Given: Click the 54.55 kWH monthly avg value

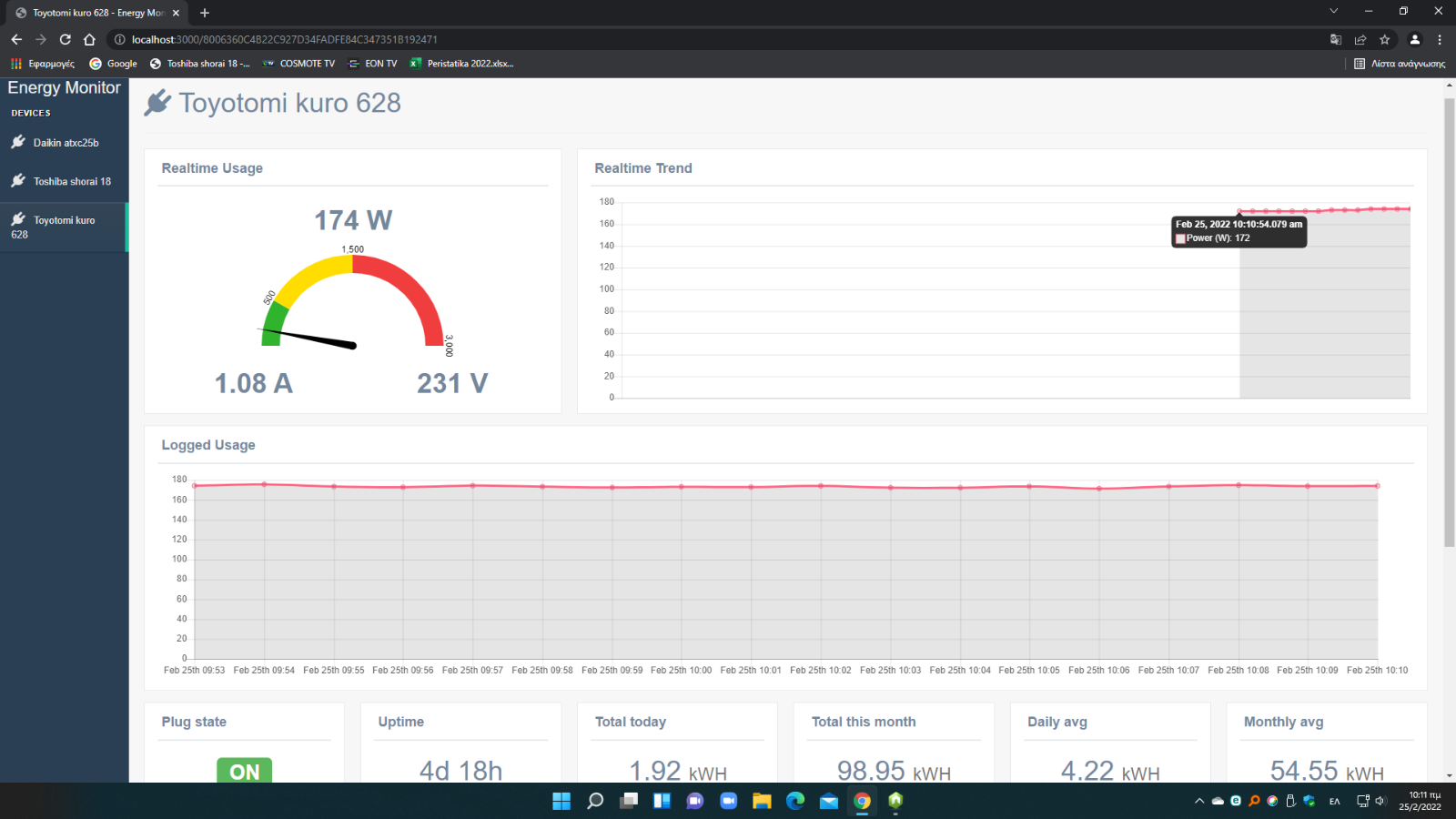Looking at the screenshot, I should (x=1327, y=771).
